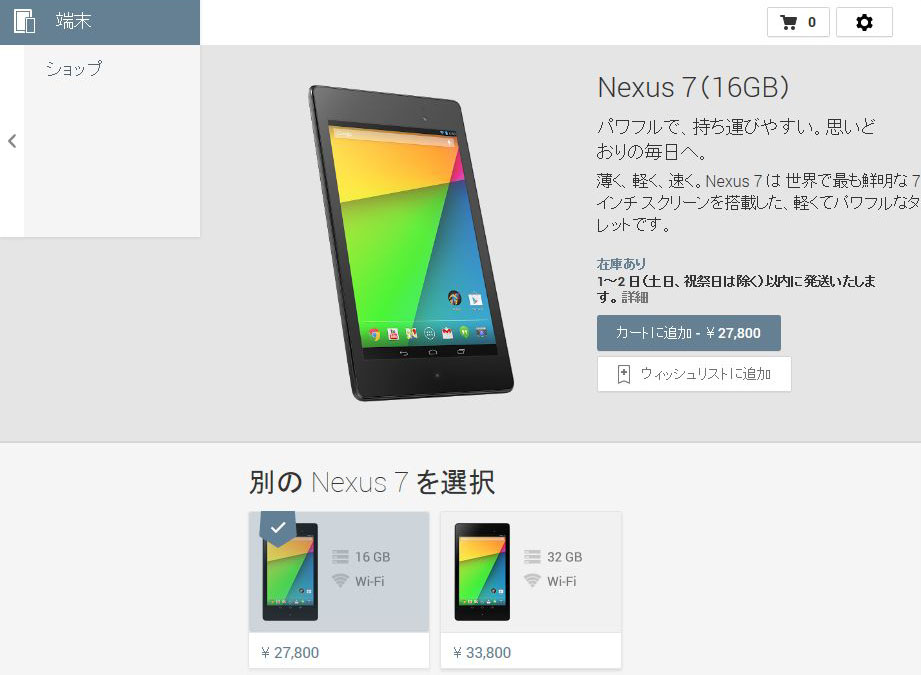
Task: Open the settings gear menu
Action: point(864,22)
